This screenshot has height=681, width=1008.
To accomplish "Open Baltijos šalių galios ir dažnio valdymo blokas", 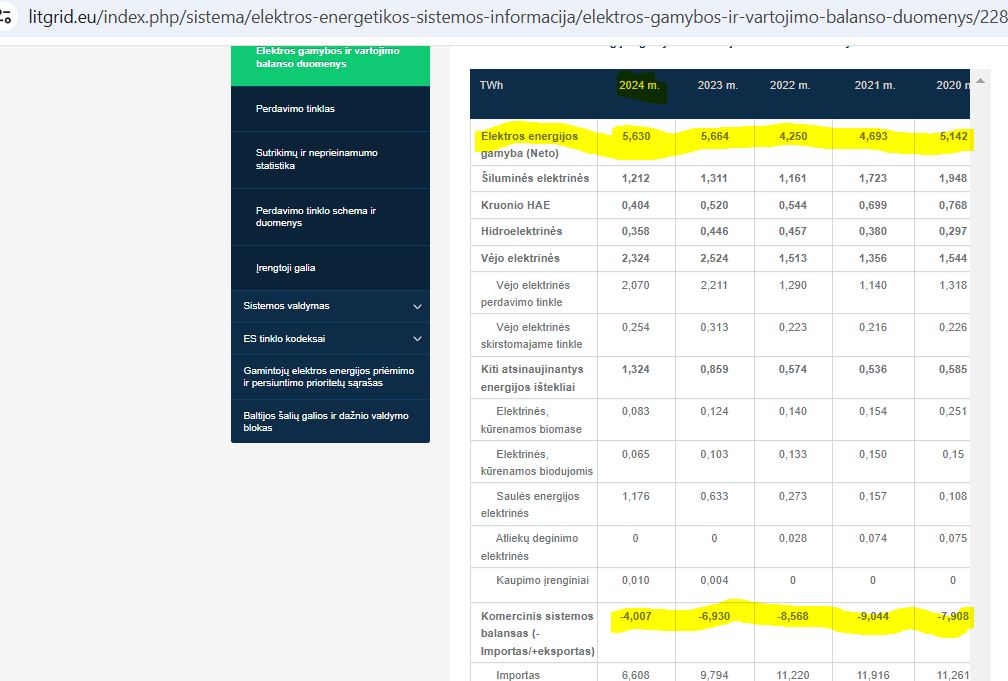I will pos(330,422).
